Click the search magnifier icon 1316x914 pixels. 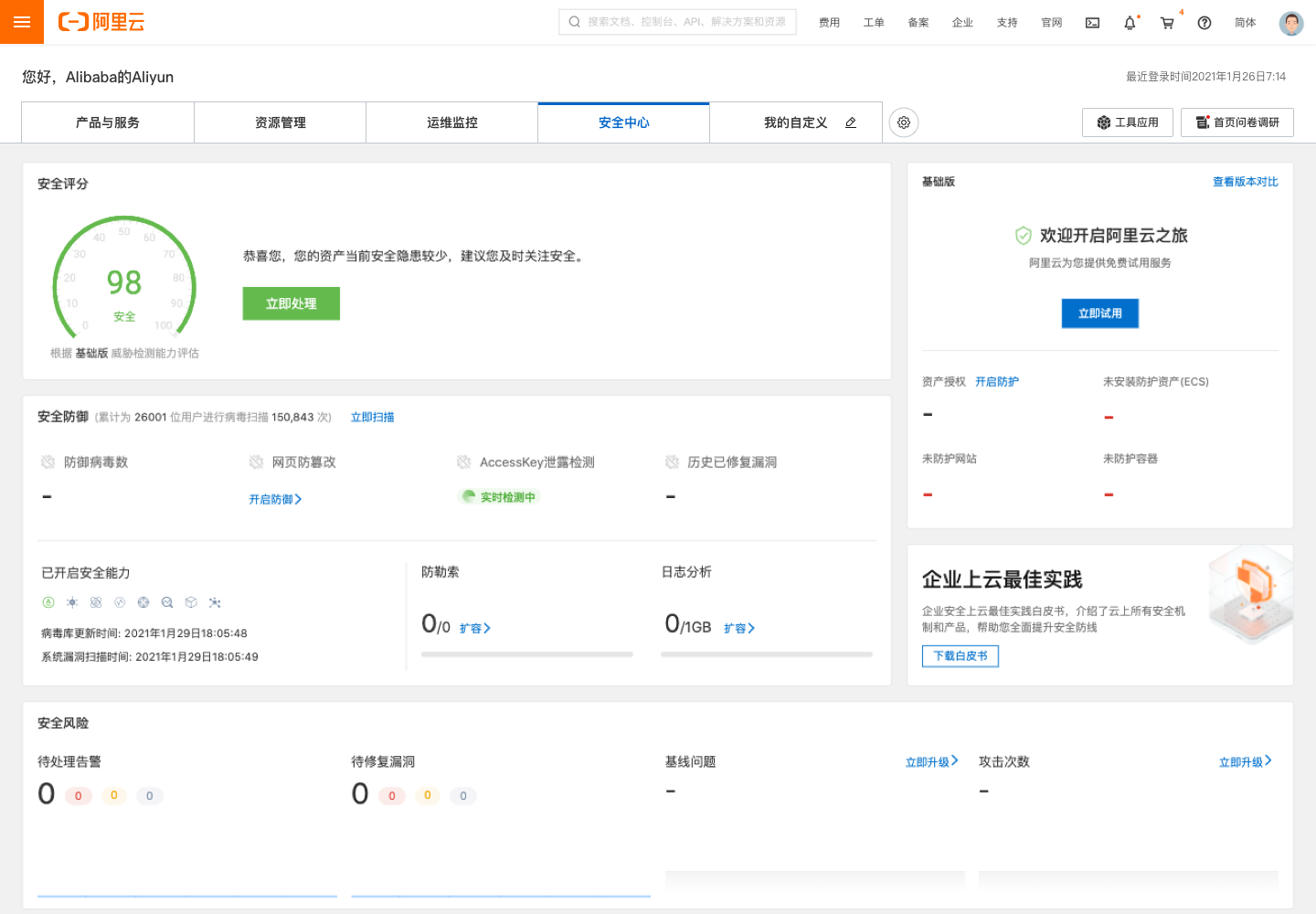coord(575,22)
